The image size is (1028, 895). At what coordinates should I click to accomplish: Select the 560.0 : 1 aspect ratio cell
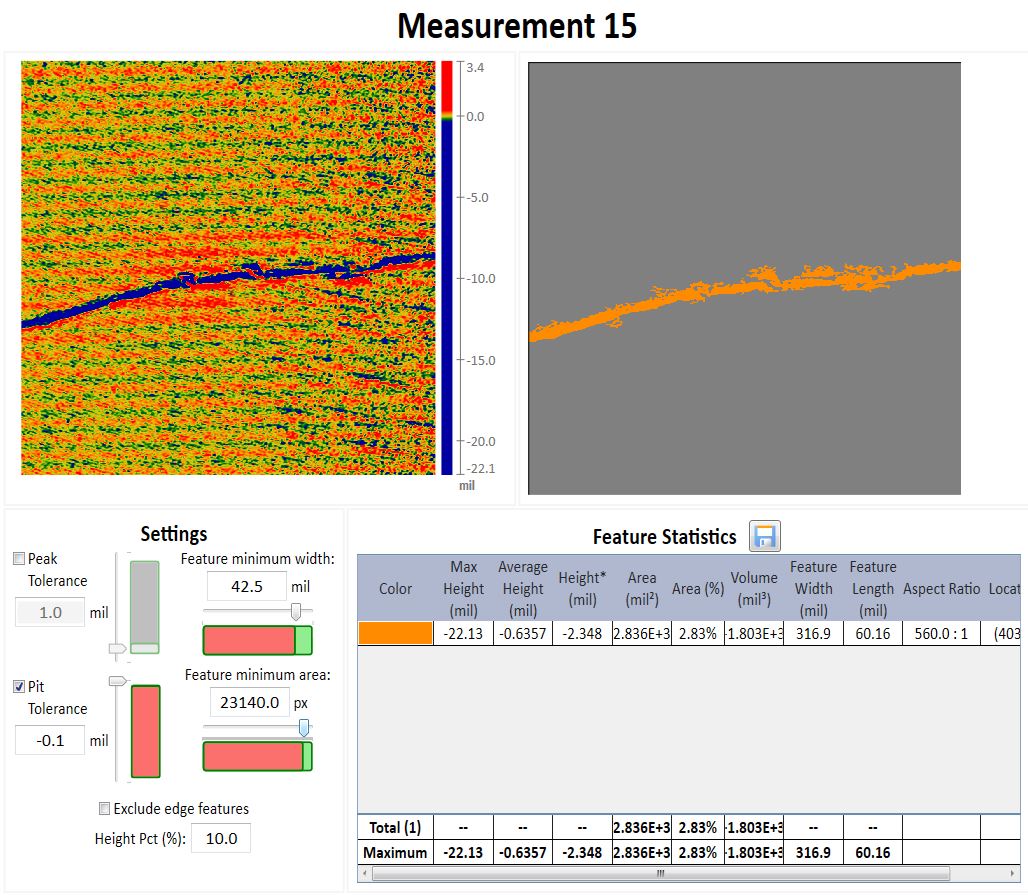[x=941, y=633]
